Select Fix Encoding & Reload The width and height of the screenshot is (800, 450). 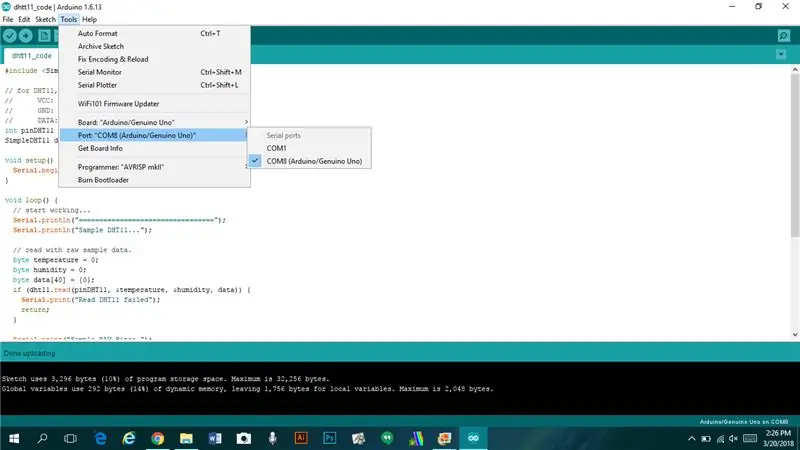tap(154, 59)
